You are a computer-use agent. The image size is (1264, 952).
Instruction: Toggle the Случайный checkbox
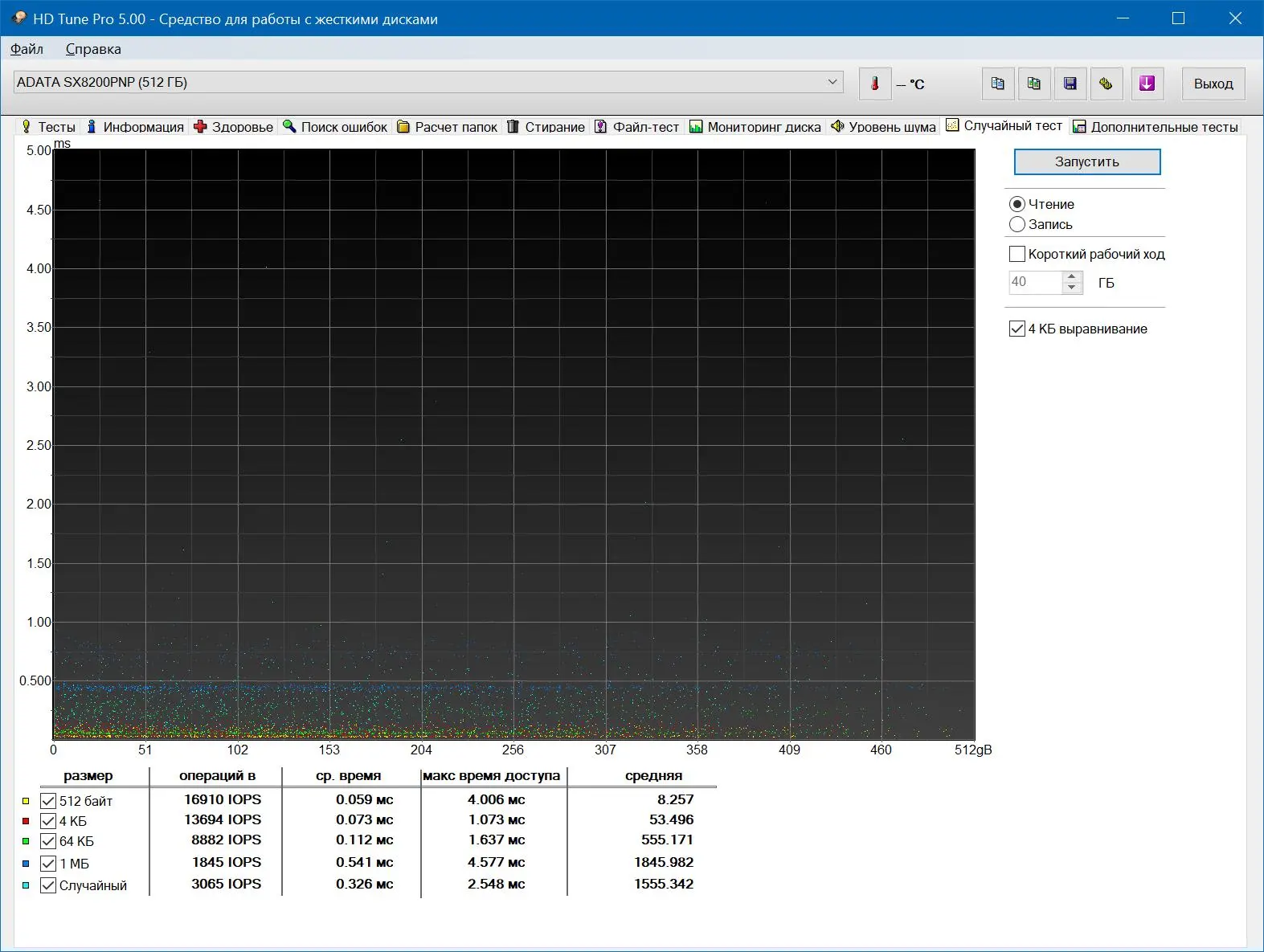point(48,885)
